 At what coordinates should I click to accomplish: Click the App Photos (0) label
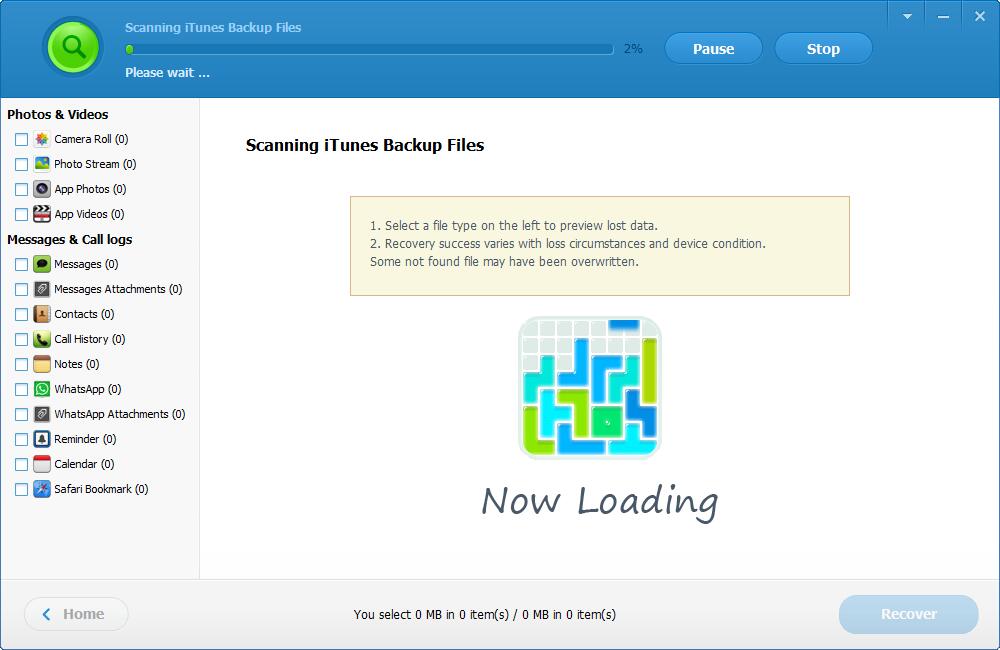[x=90, y=189]
